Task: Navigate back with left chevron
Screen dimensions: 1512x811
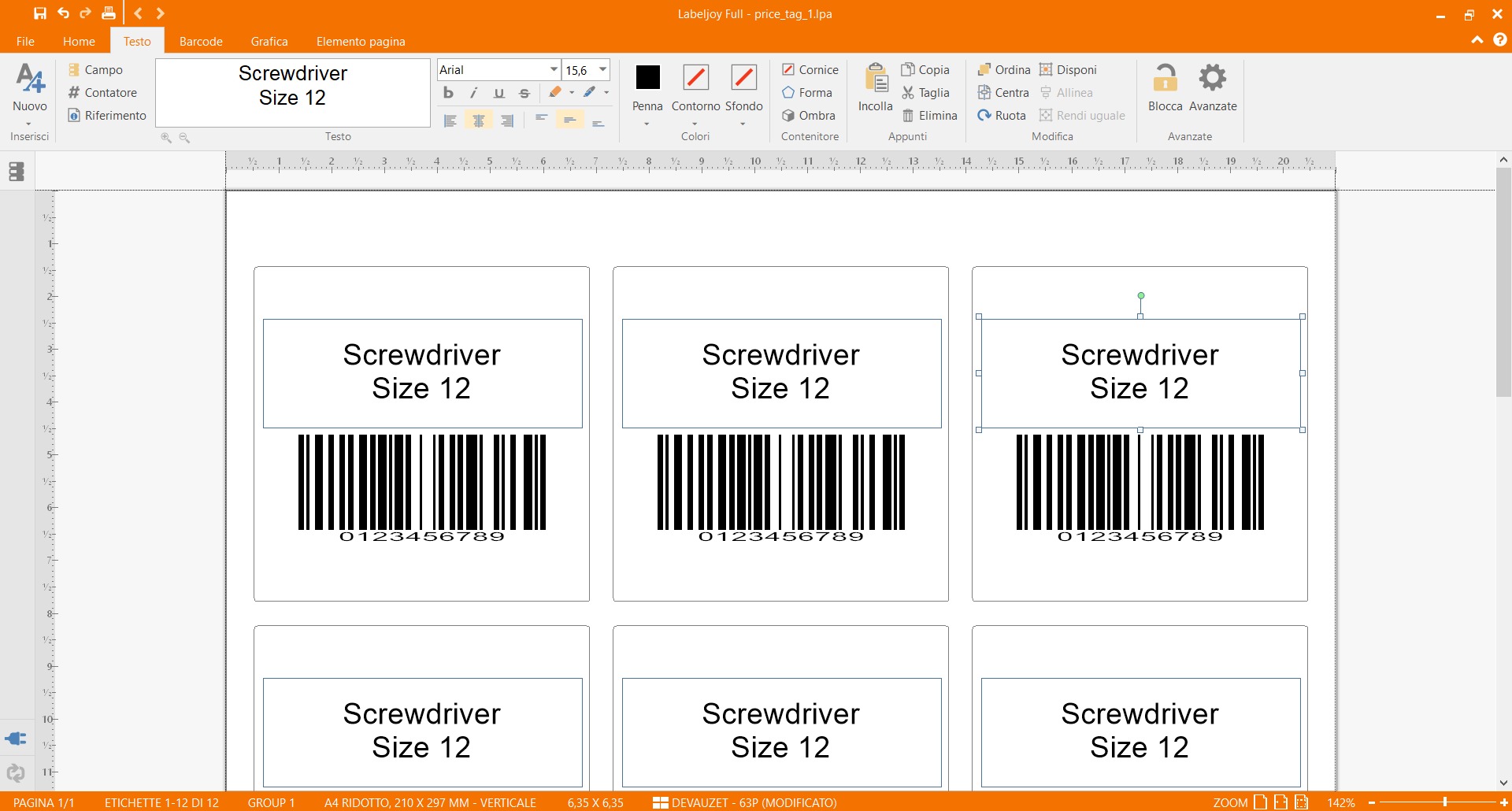Action: click(x=138, y=13)
